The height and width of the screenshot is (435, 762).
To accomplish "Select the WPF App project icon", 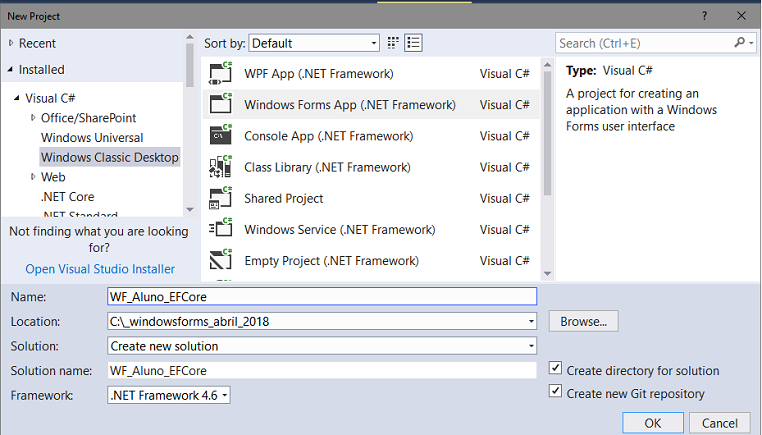I will pyautogui.click(x=221, y=73).
